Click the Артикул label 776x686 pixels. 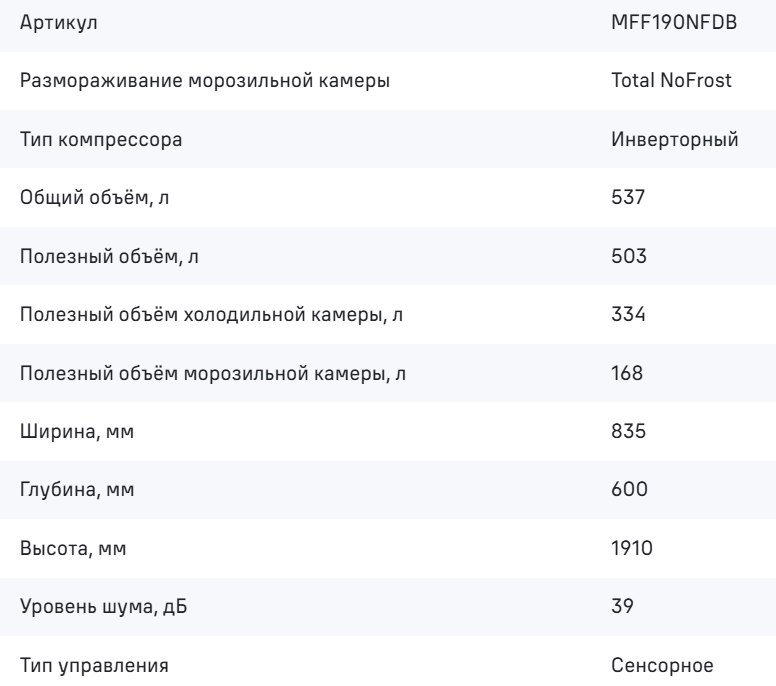(58, 23)
